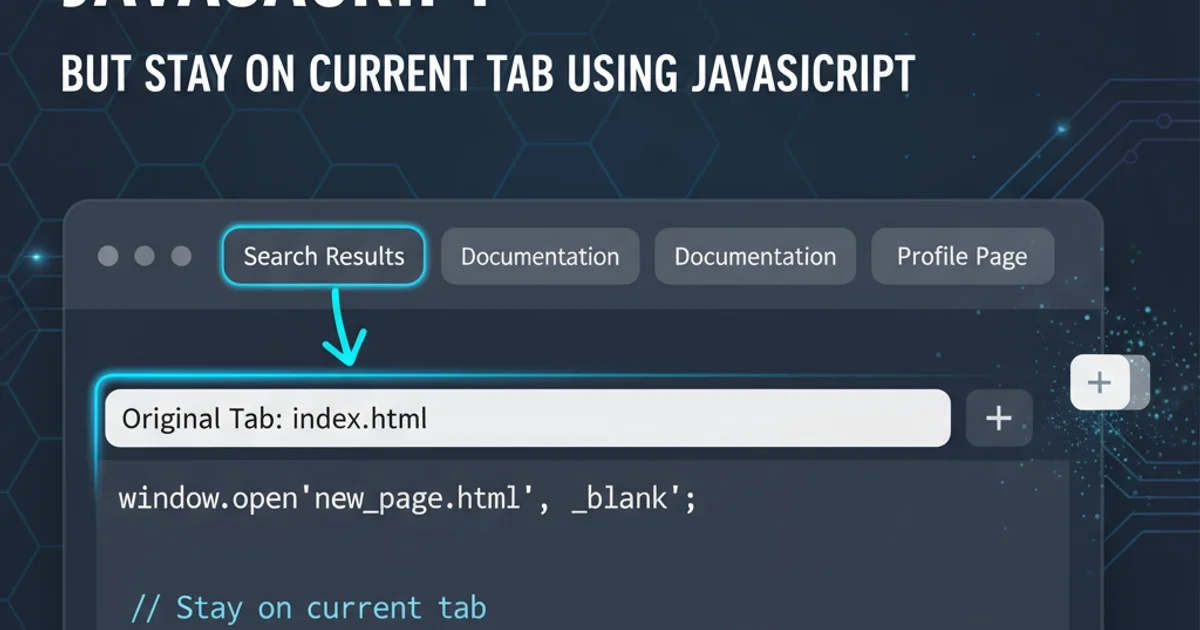This screenshot has height=630, width=1200.
Task: Click the plus button beside the address bar
Action: click(x=999, y=418)
